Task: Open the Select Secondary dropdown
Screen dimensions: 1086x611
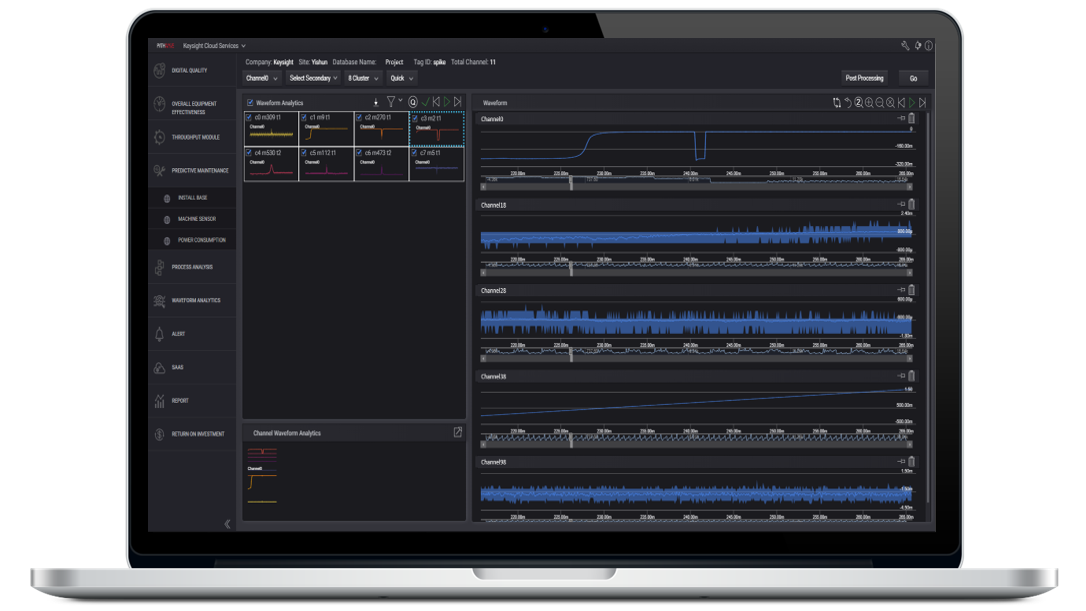Action: click(313, 78)
